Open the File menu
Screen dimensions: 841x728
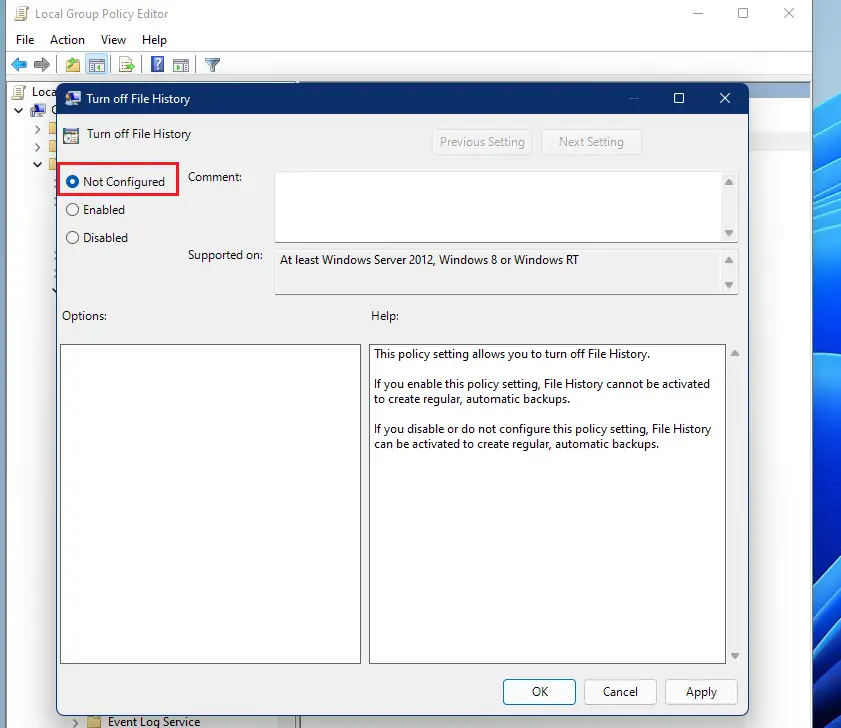click(25, 40)
